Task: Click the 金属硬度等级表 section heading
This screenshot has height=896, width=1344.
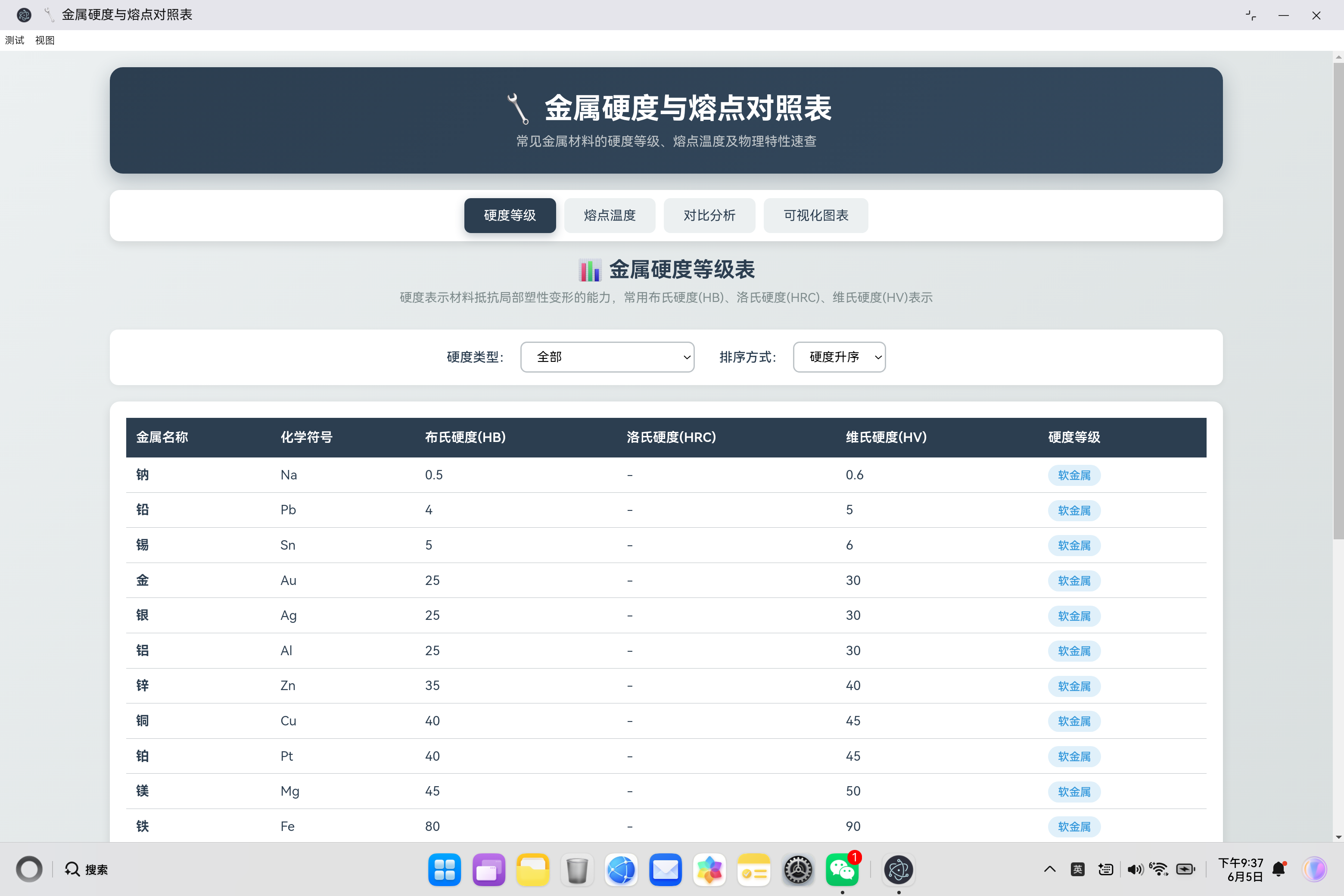Action: (x=666, y=270)
